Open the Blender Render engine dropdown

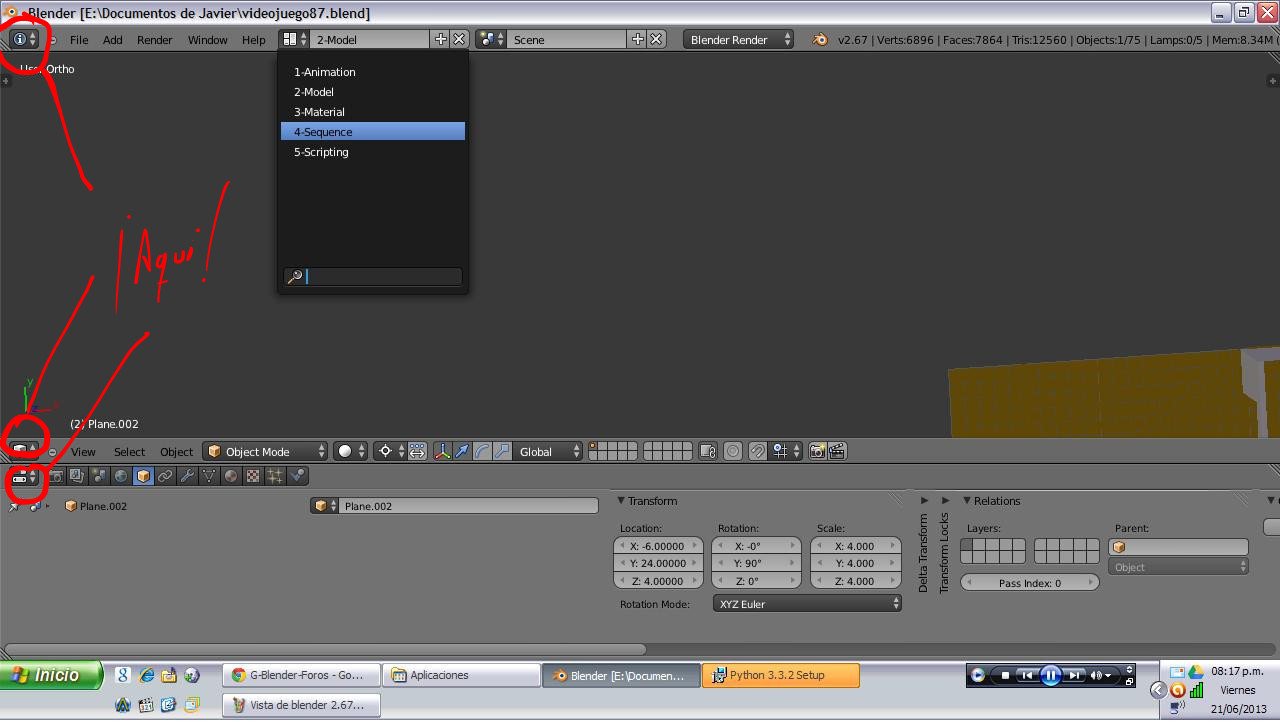[x=739, y=39]
